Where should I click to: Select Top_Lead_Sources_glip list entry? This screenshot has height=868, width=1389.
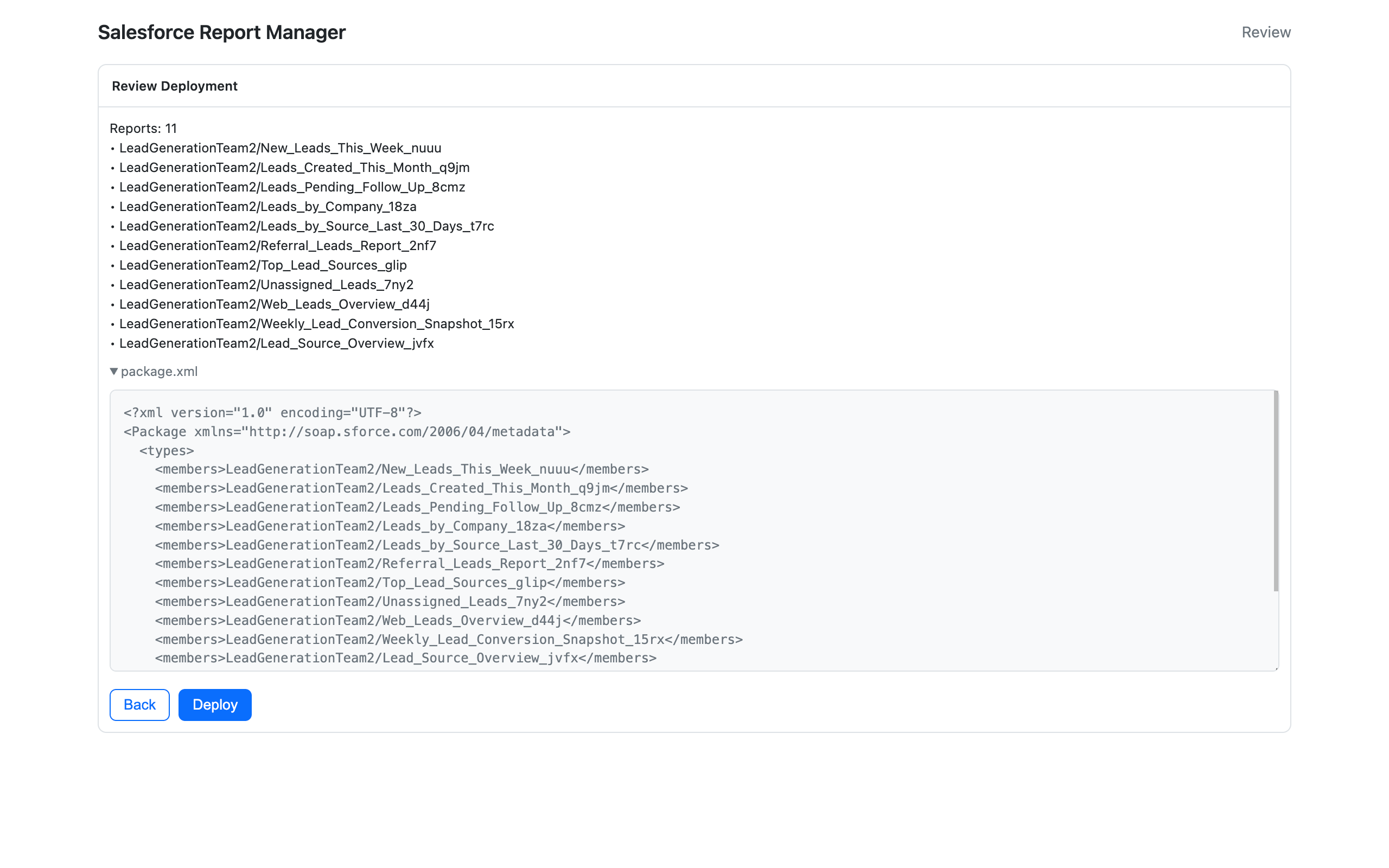point(263,265)
